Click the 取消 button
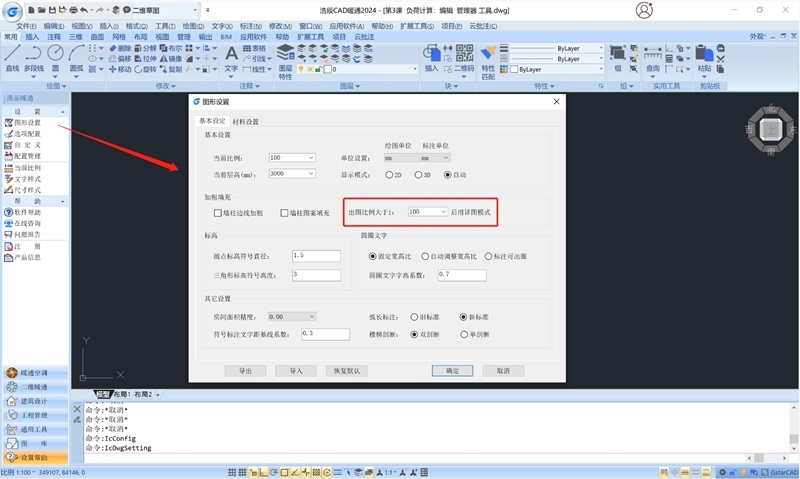The image size is (800, 479). click(x=503, y=371)
